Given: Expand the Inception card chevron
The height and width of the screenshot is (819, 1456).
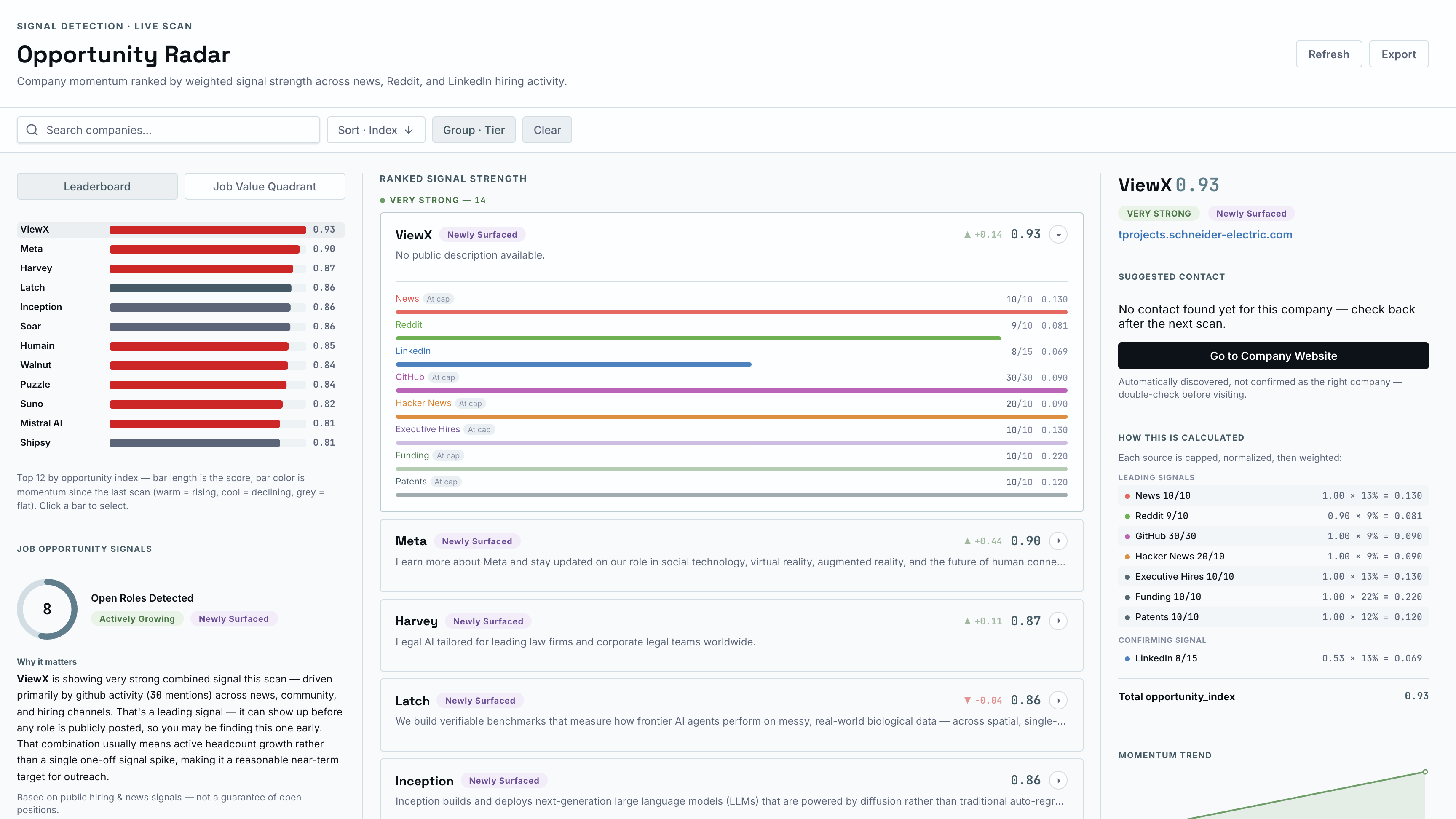Looking at the screenshot, I should point(1058,781).
